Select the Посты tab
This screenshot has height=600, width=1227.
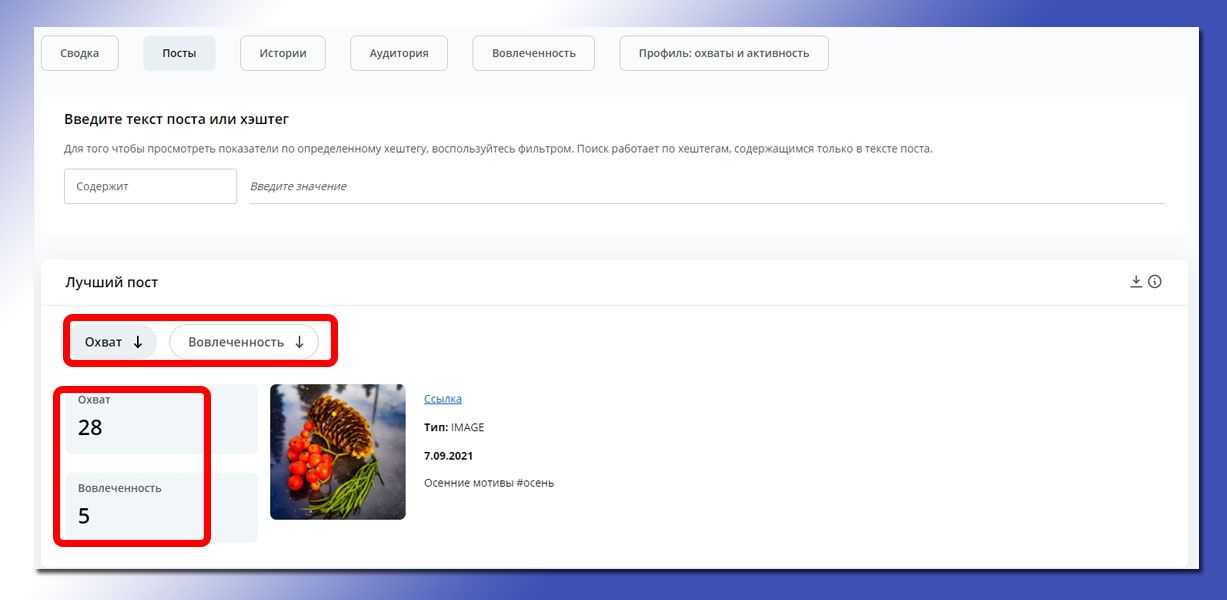click(179, 53)
